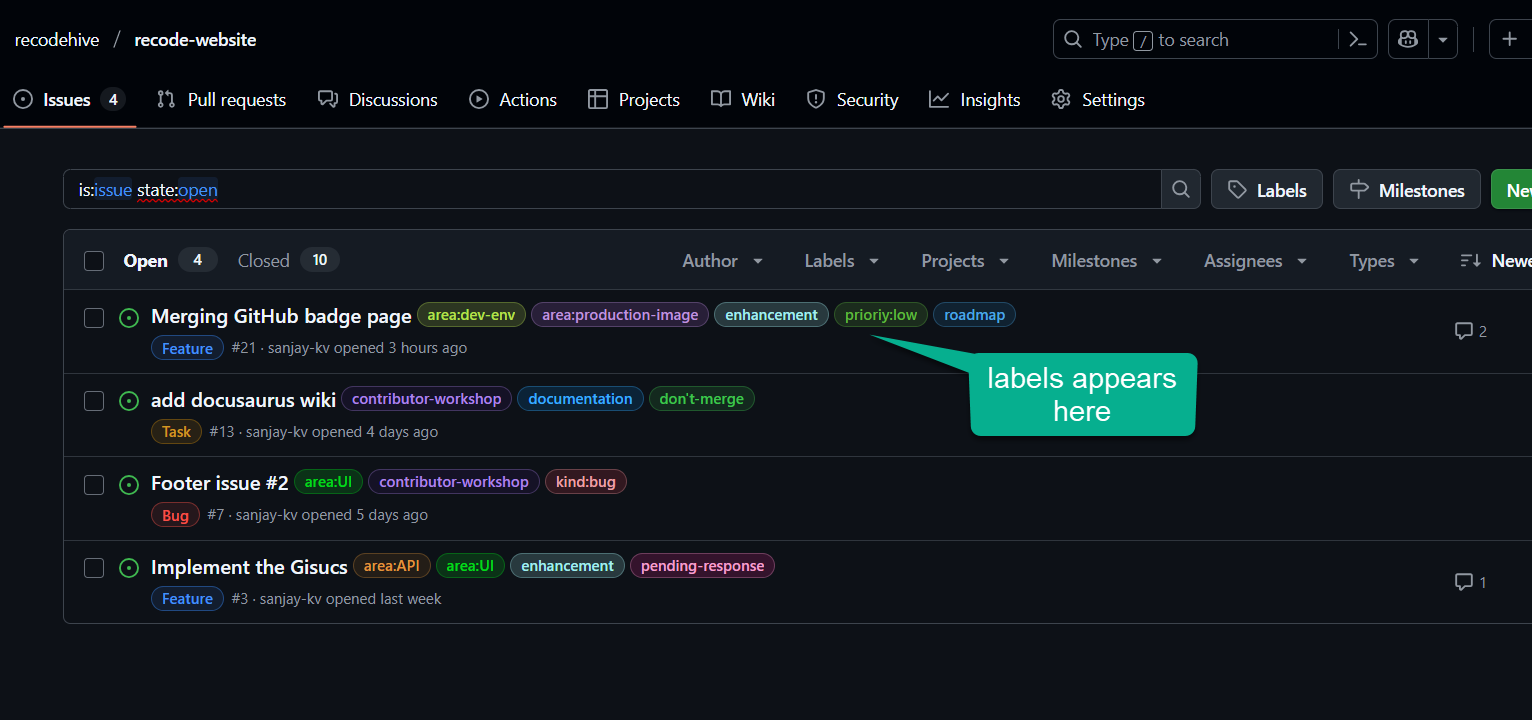The width and height of the screenshot is (1532, 720).
Task: Select all issues checkbox in header
Action: click(x=94, y=261)
